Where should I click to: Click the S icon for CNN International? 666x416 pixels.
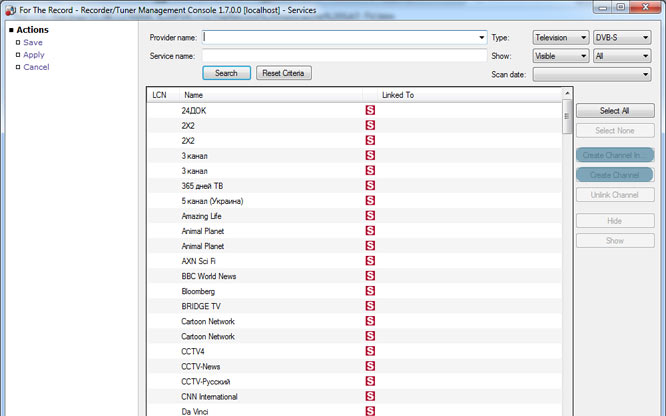[x=369, y=396]
